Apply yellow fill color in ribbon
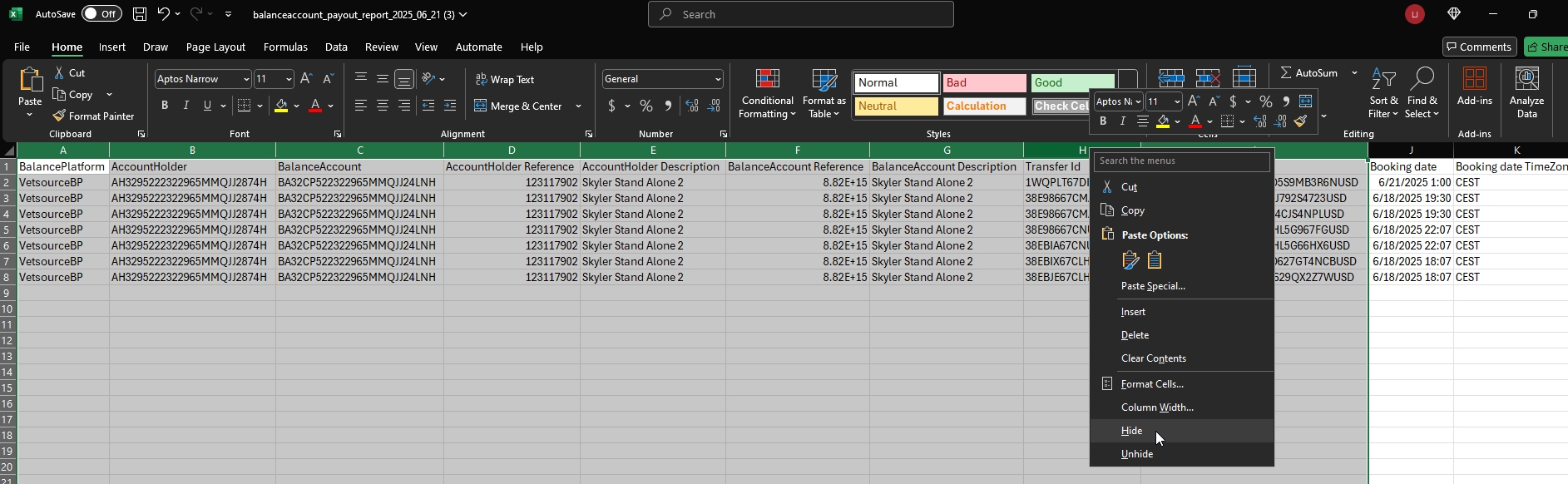The image size is (1568, 484). (281, 106)
